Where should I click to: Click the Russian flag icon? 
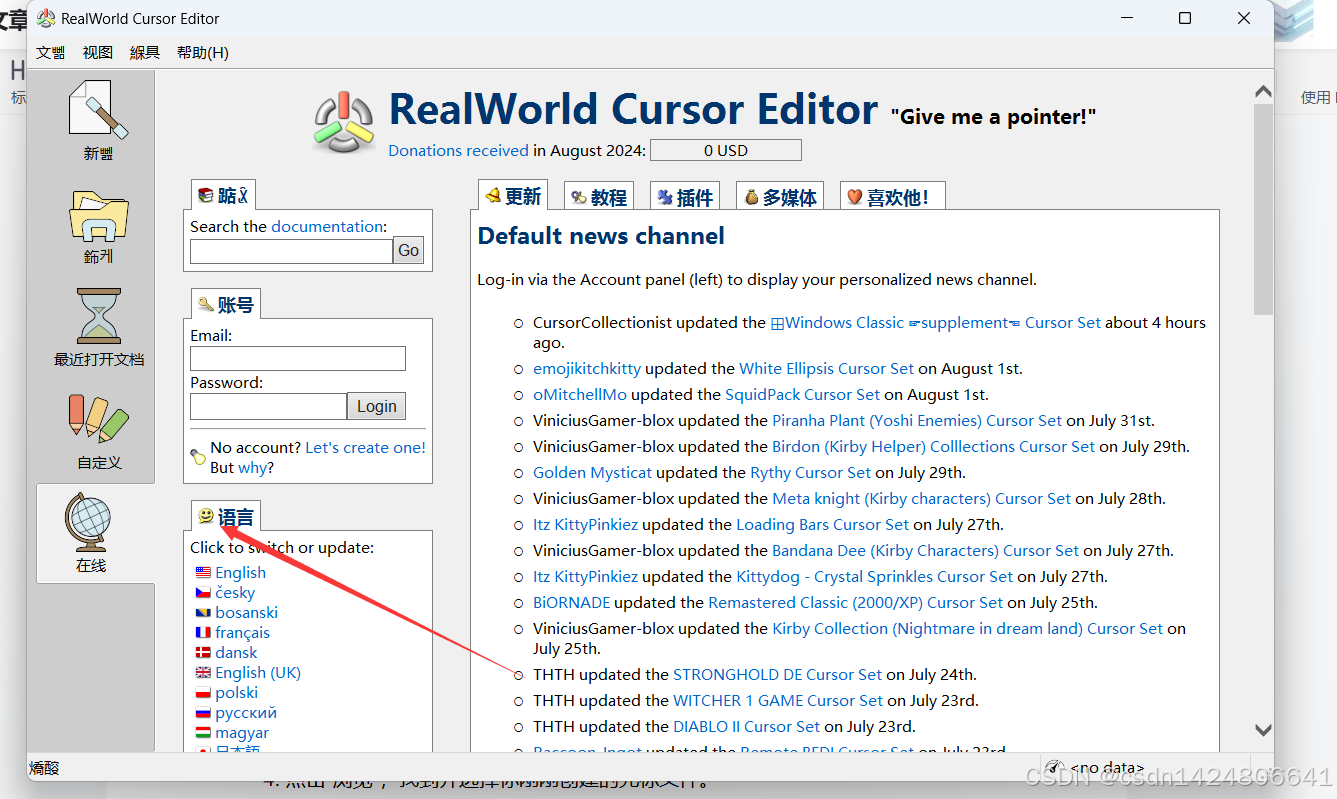[x=203, y=713]
